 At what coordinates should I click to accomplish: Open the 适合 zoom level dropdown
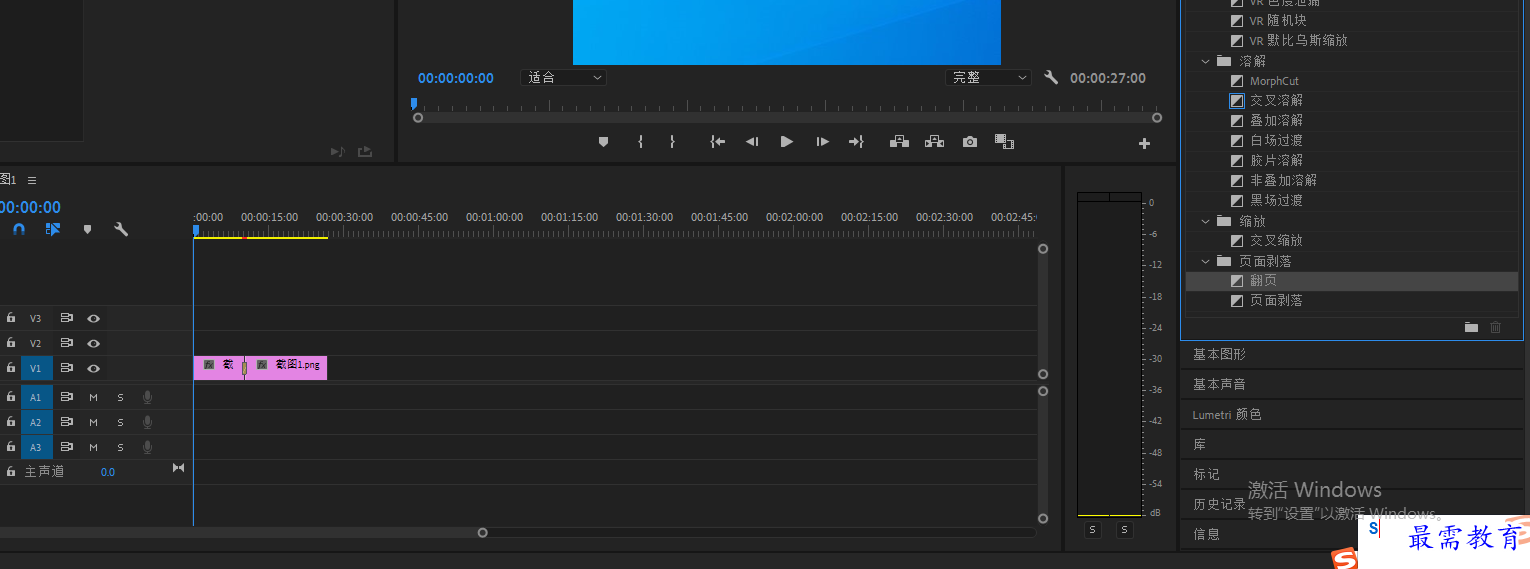tap(563, 77)
